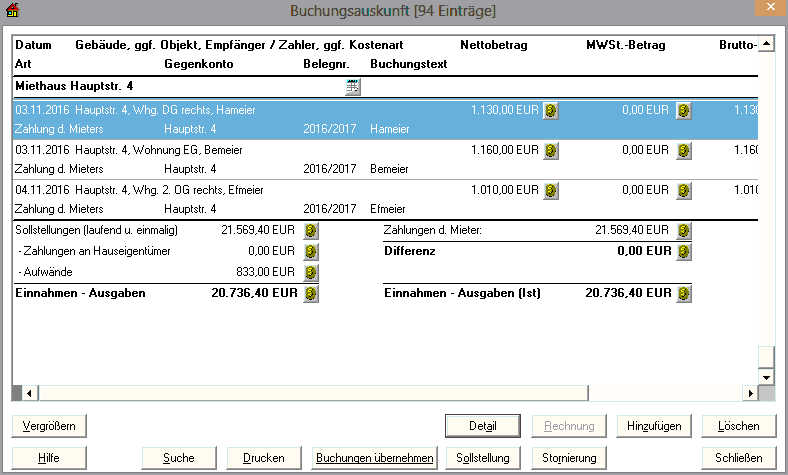Click coin icon beside Sollstellungen 21.569,40 EUR

311,231
